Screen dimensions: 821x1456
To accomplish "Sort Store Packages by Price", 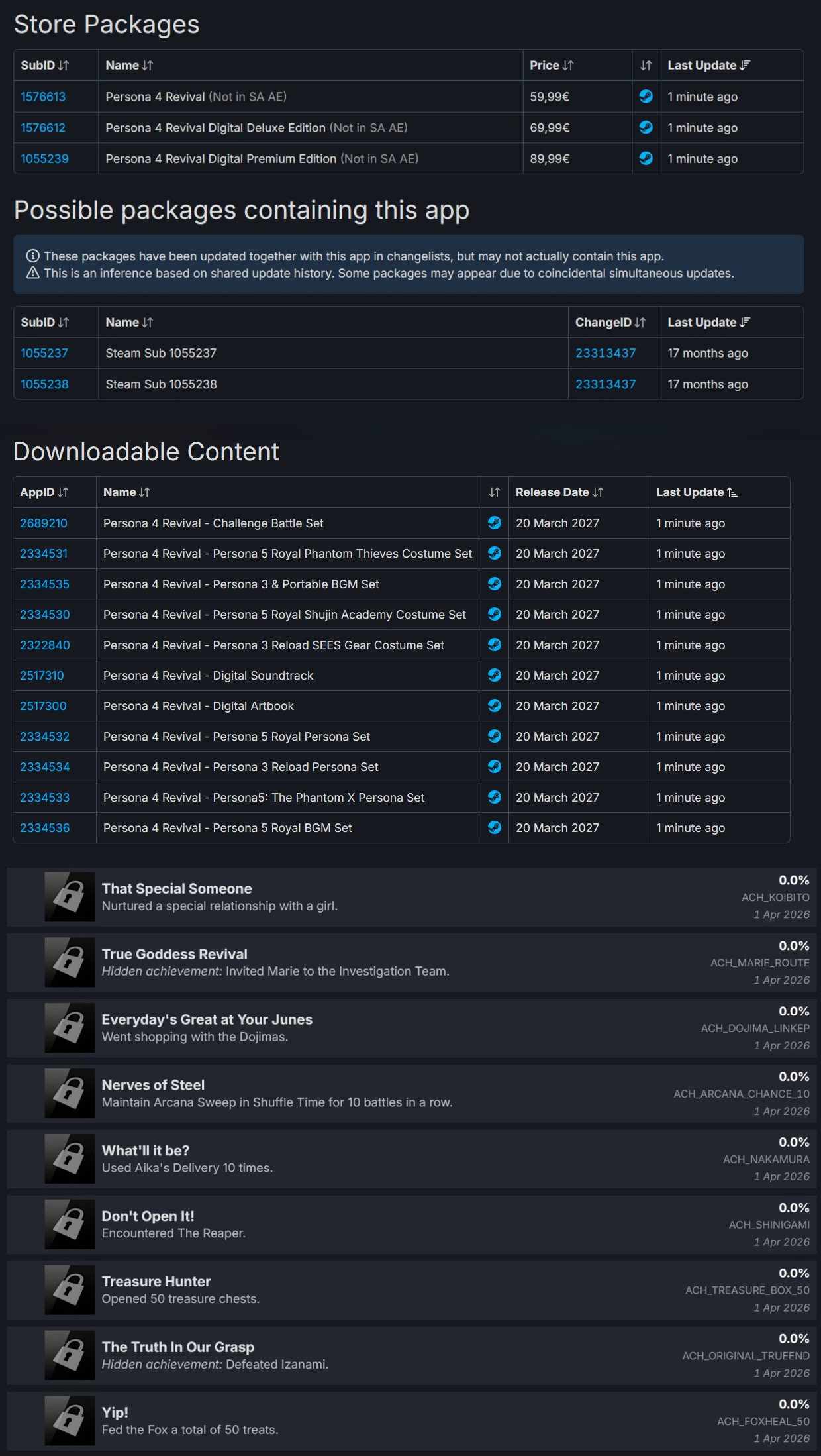I will (552, 65).
